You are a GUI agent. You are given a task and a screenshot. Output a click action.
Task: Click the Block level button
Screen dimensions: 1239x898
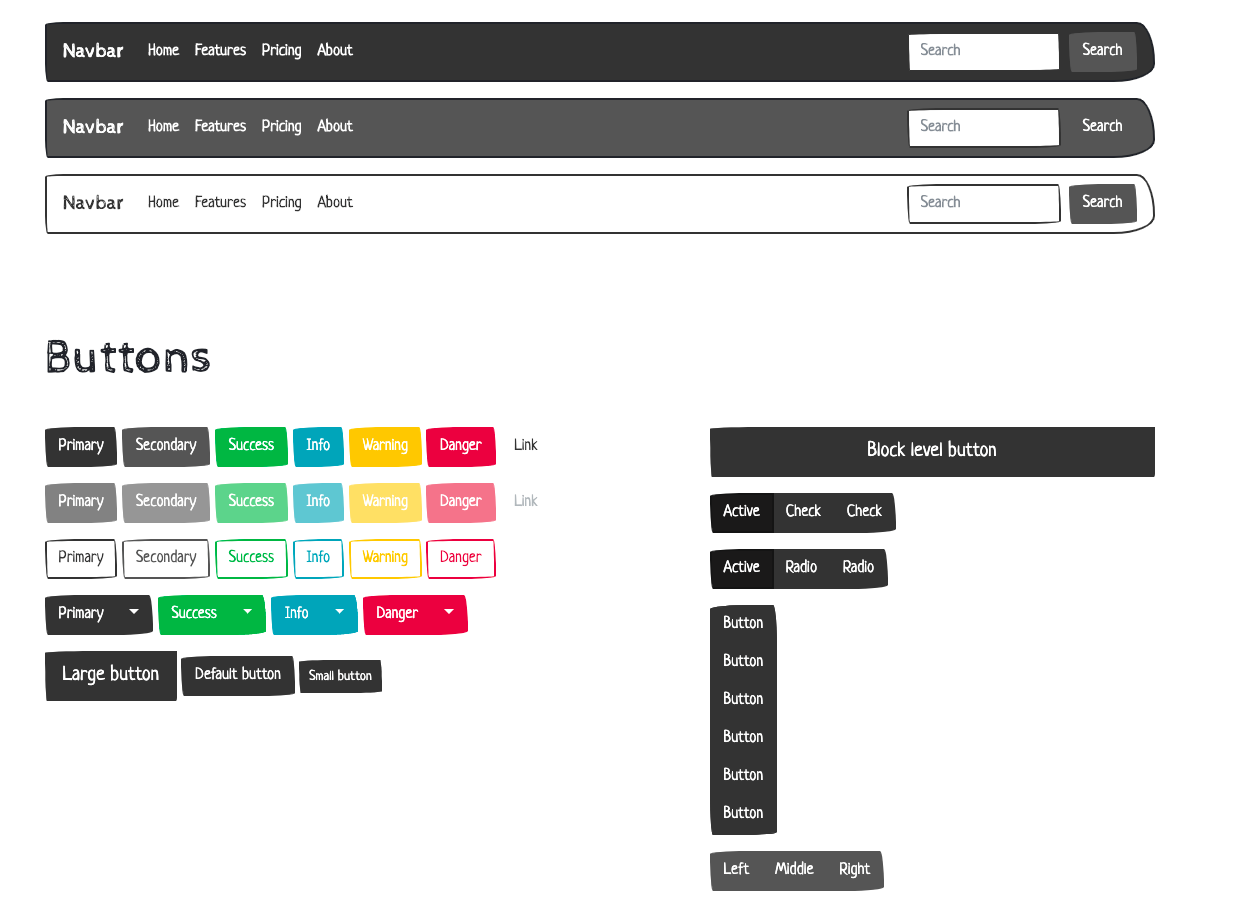pyautogui.click(x=932, y=452)
